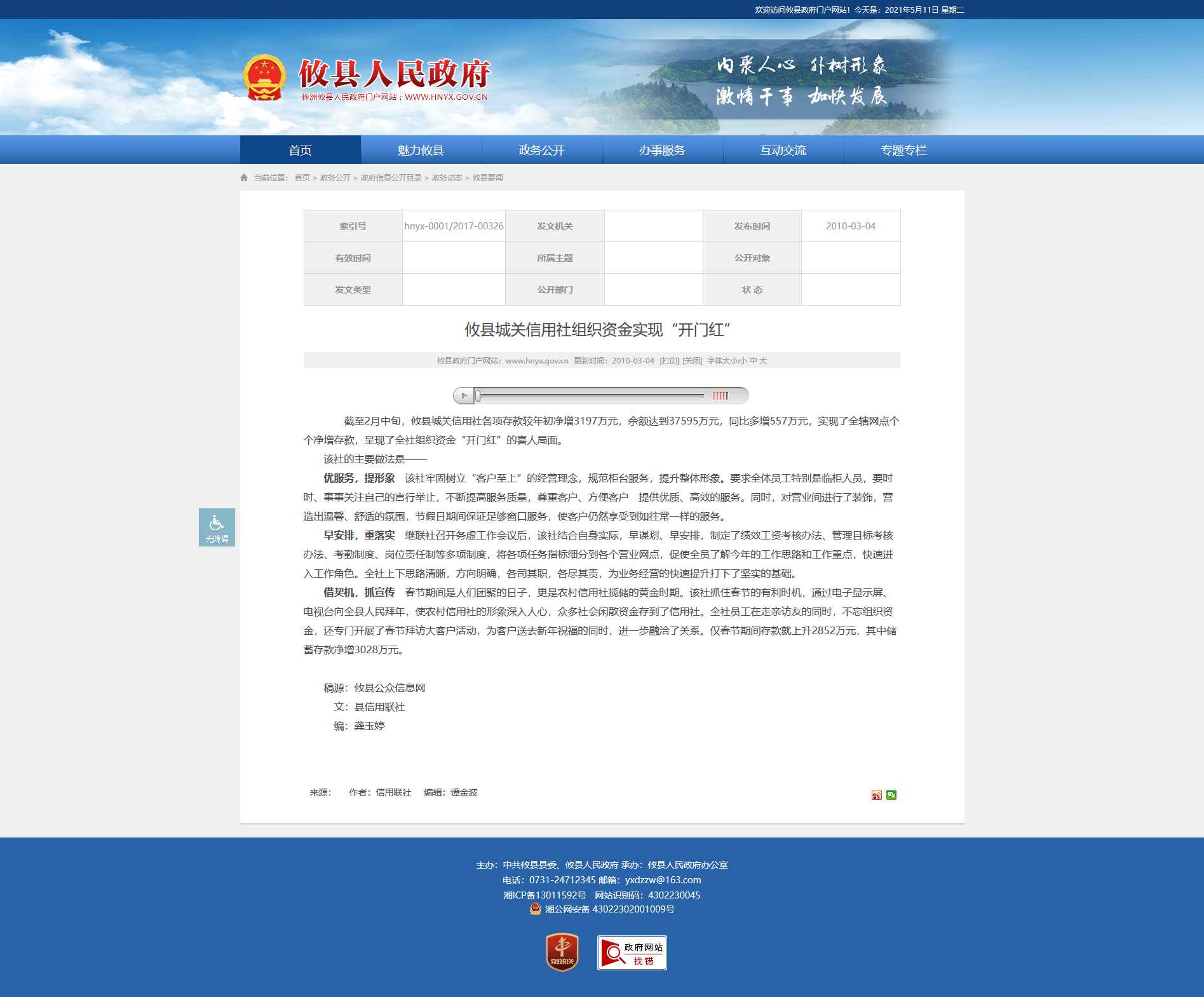This screenshot has width=1204, height=997.
Task: Share article via Weibo icon
Action: pyautogui.click(x=876, y=795)
